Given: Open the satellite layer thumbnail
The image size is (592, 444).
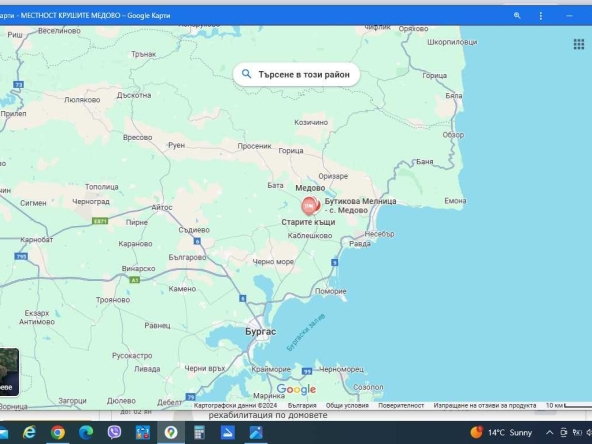Looking at the screenshot, I should pos(8,372).
